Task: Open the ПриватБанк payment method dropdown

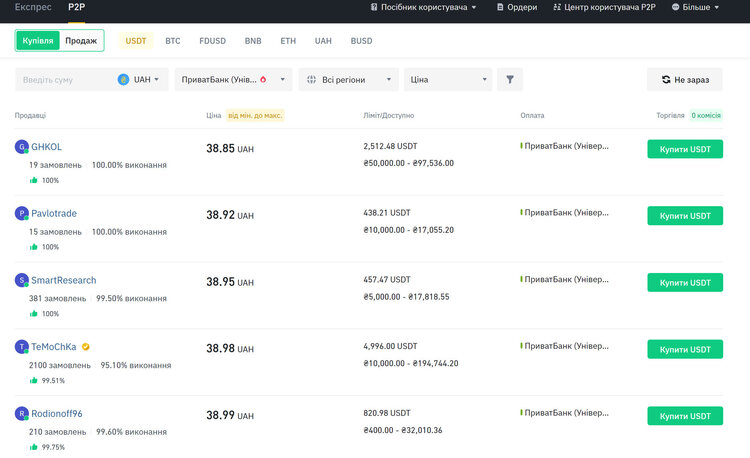Action: point(233,79)
